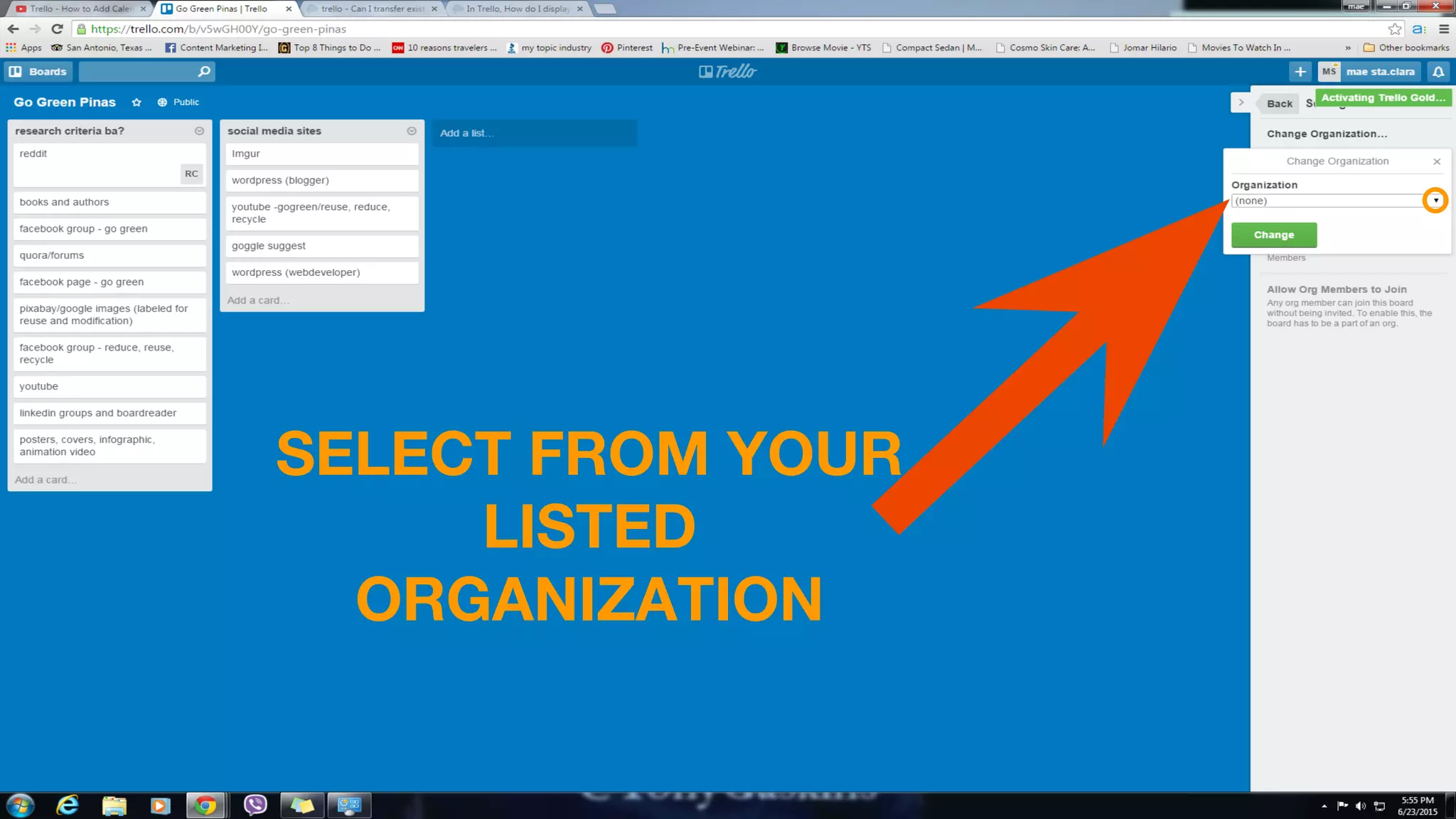Click the browser back arrow

coord(13,29)
